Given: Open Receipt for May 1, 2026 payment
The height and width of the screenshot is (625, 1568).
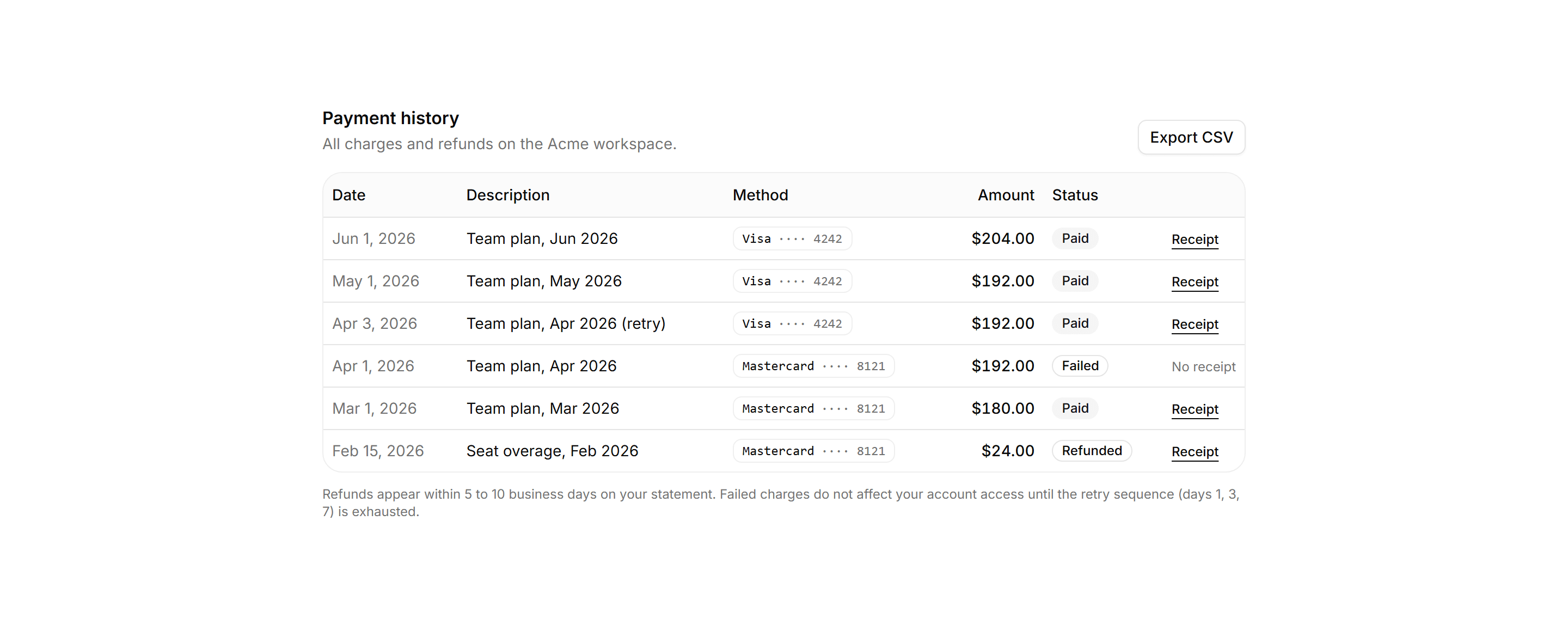Looking at the screenshot, I should (1195, 282).
